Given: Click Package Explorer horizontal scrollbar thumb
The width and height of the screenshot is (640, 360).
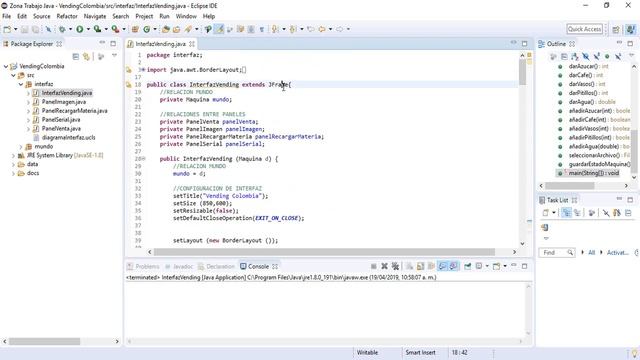Looking at the screenshot, I should pos(44,341).
